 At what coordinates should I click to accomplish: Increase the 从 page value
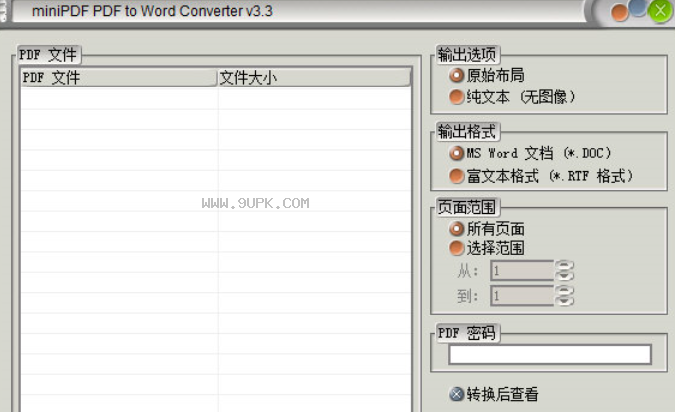click(x=564, y=266)
